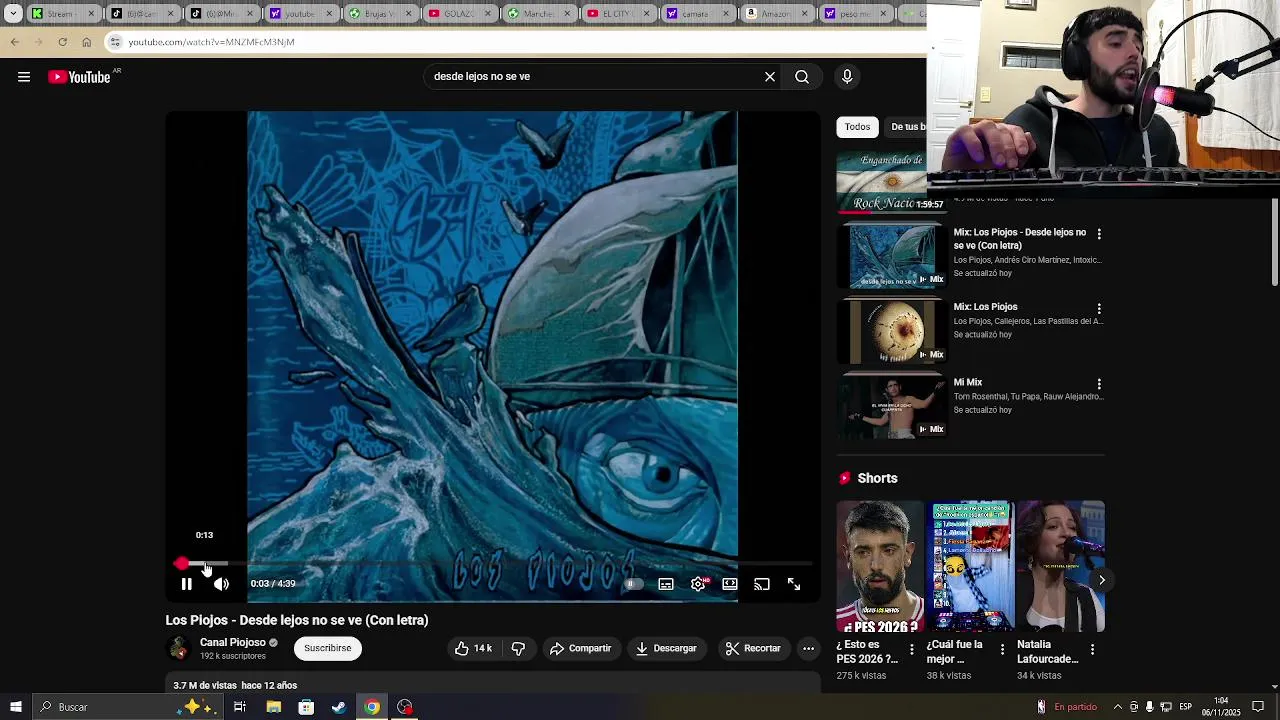Toggle subtitles/closed captions

click(x=666, y=584)
